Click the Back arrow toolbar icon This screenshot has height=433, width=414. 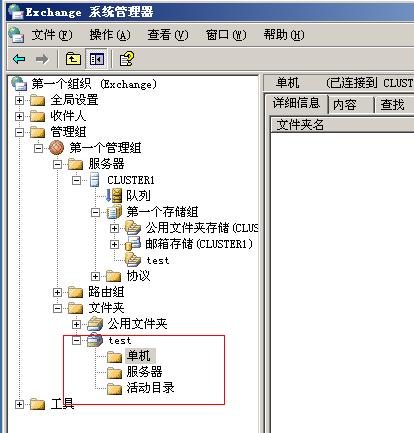point(19,59)
